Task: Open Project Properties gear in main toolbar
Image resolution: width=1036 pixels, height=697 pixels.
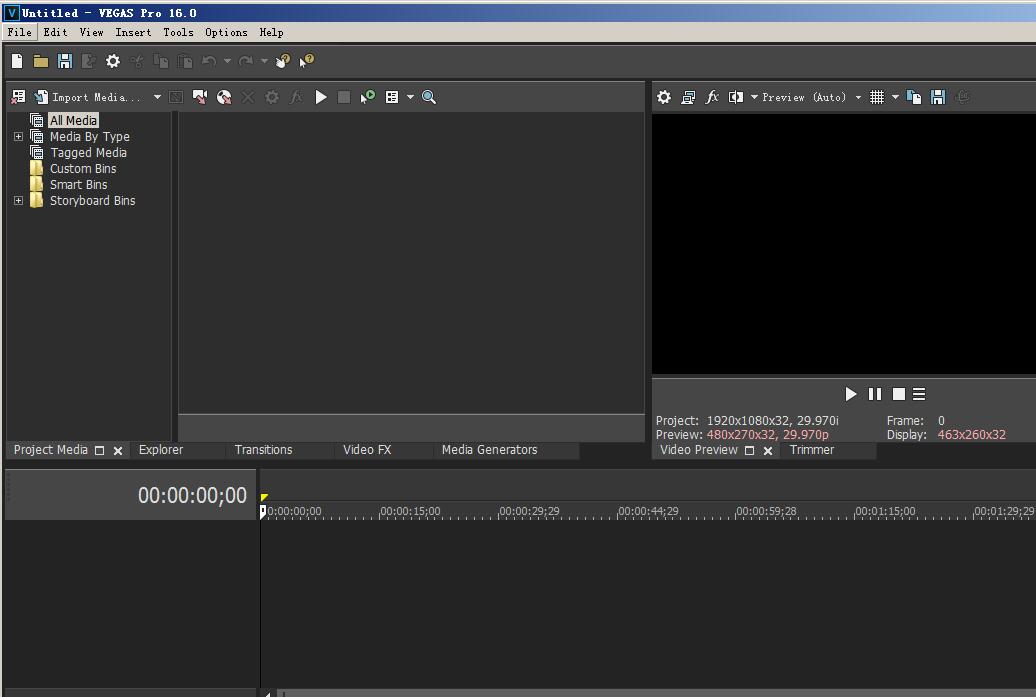Action: click(113, 61)
